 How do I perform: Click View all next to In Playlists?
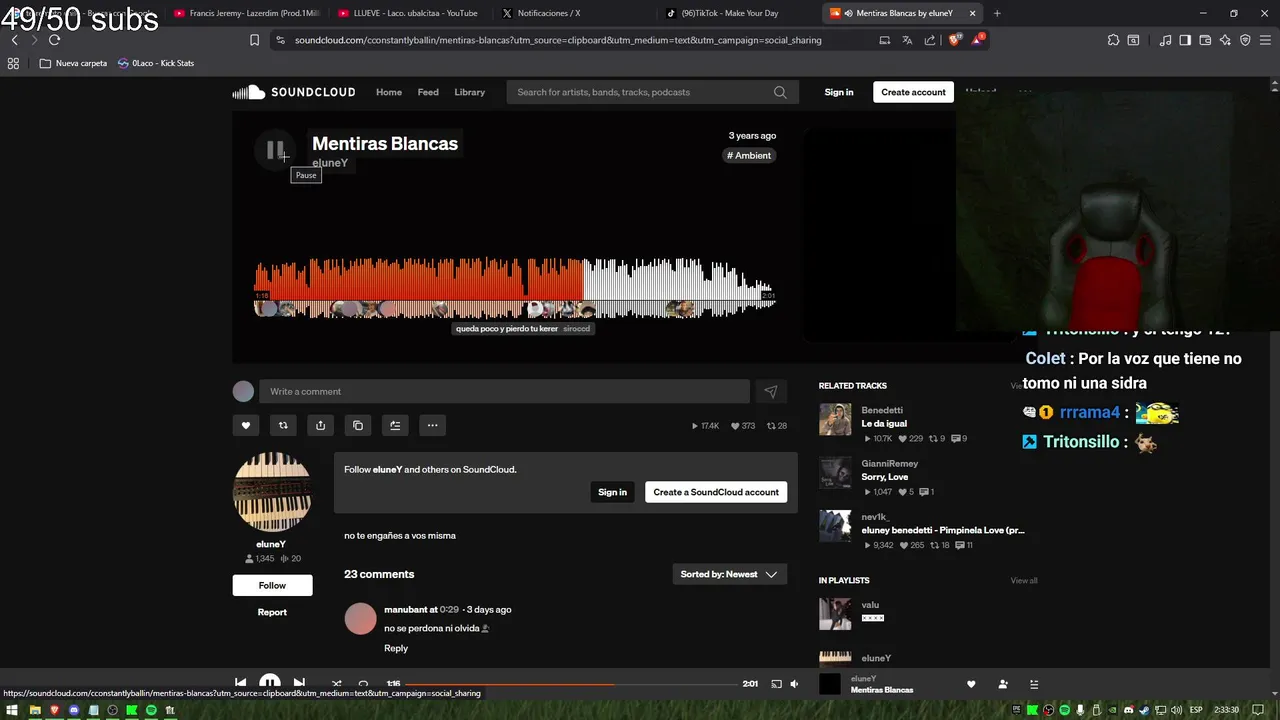pos(1024,581)
